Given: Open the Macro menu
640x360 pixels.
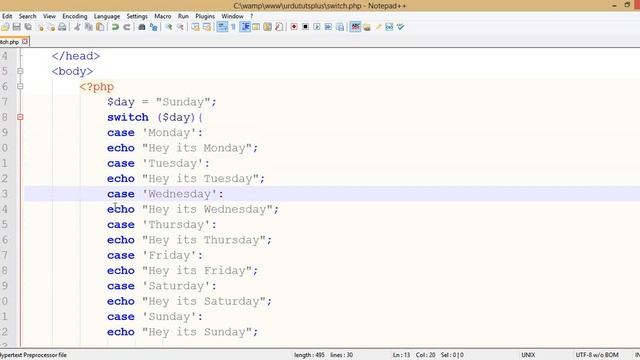Looking at the screenshot, I should coord(162,16).
